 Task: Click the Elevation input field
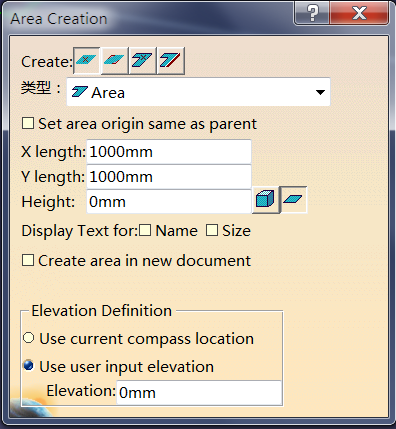coord(199,392)
